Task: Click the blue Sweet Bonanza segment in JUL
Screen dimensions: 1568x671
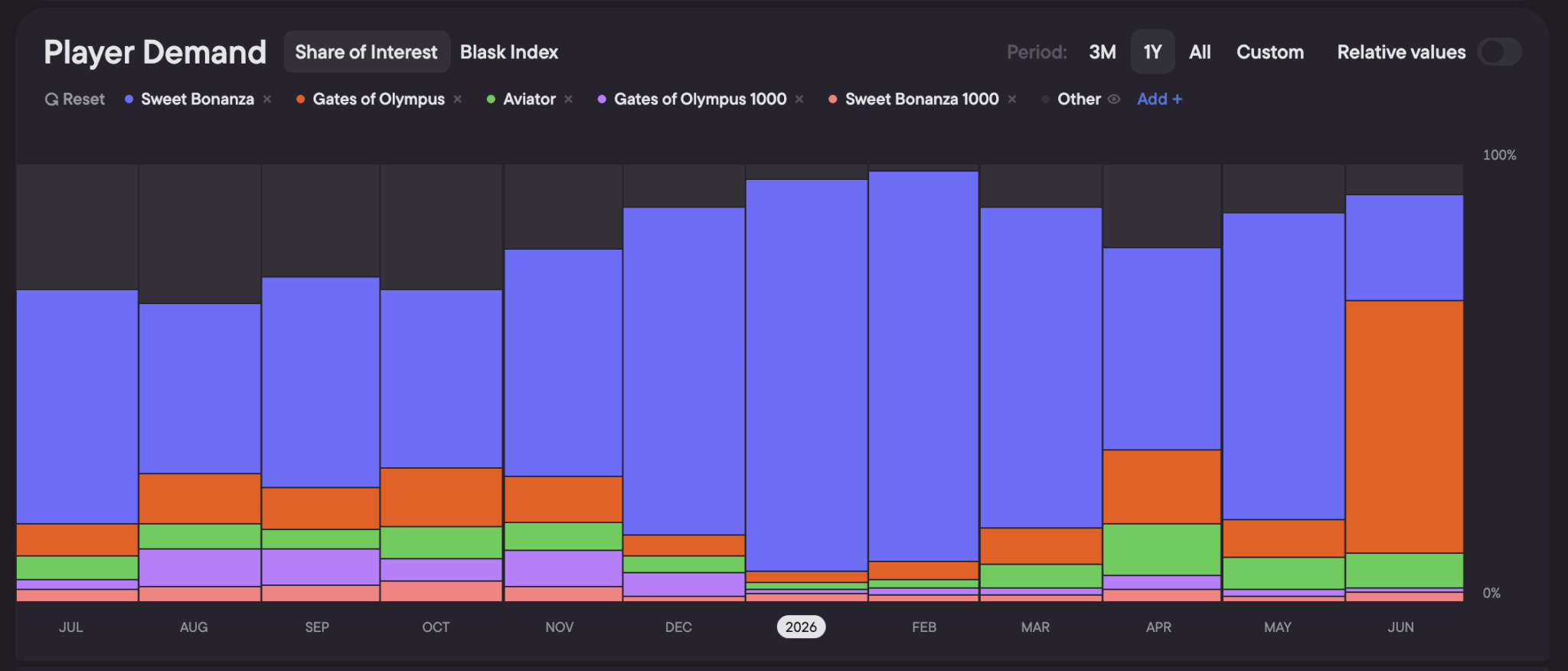Action: [77, 407]
